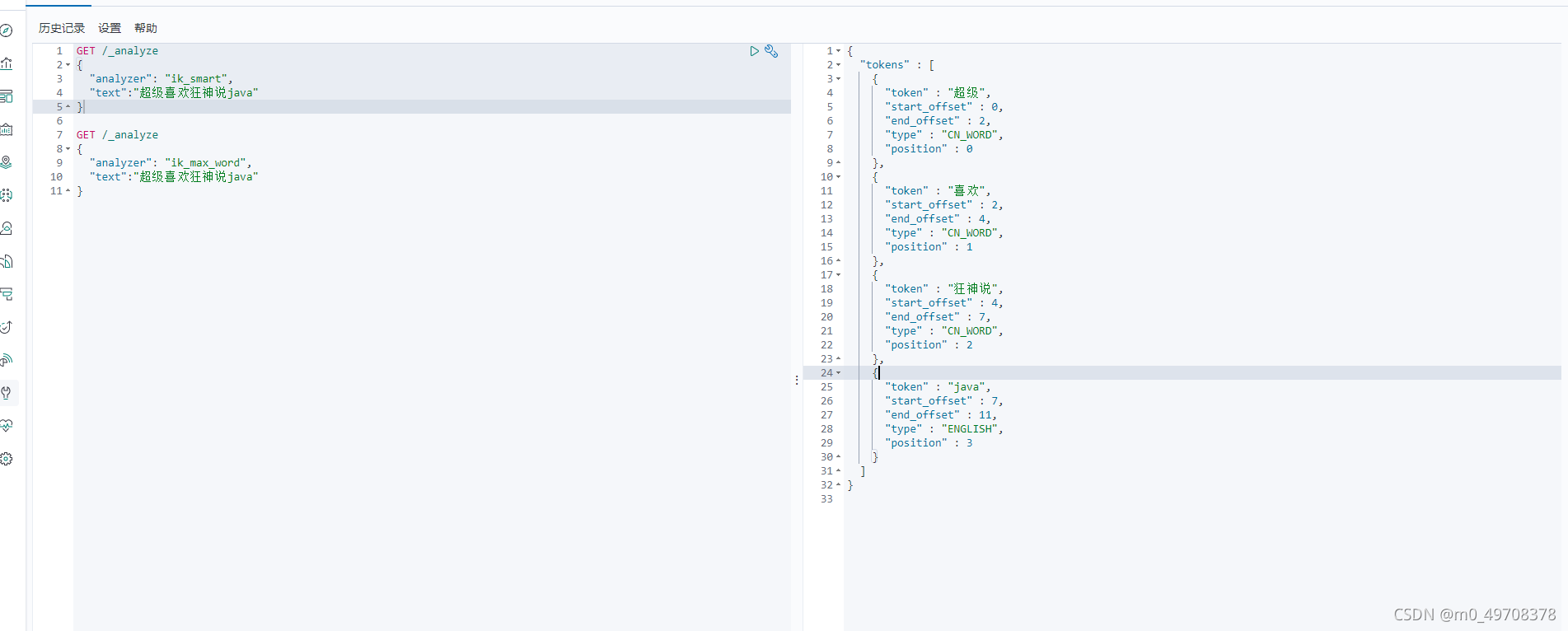Collapse the "tokens" array in the response

pos(839,65)
